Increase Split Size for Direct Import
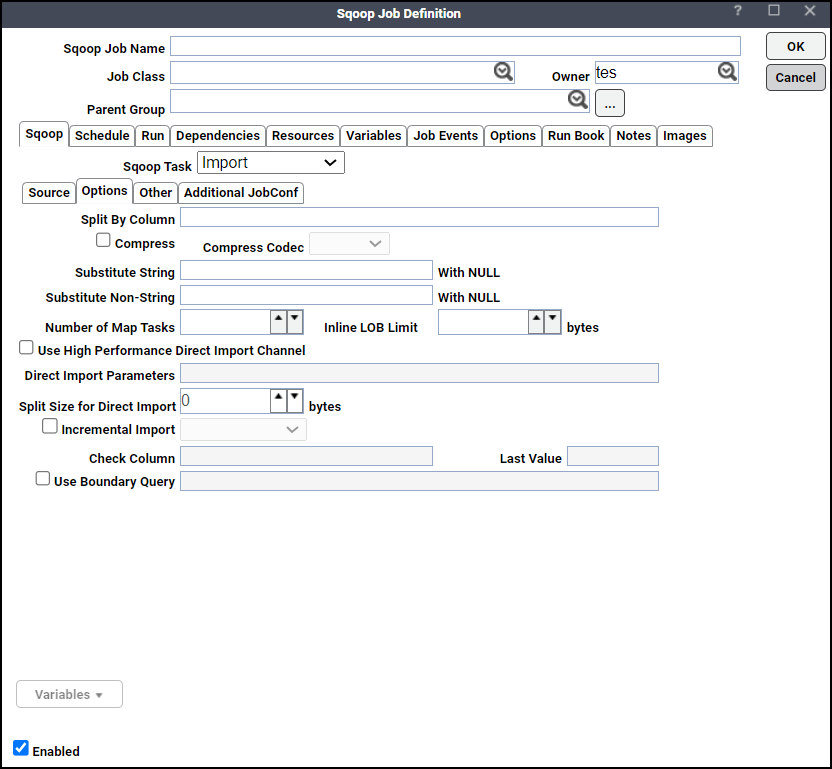832x769 pixels. (278, 401)
